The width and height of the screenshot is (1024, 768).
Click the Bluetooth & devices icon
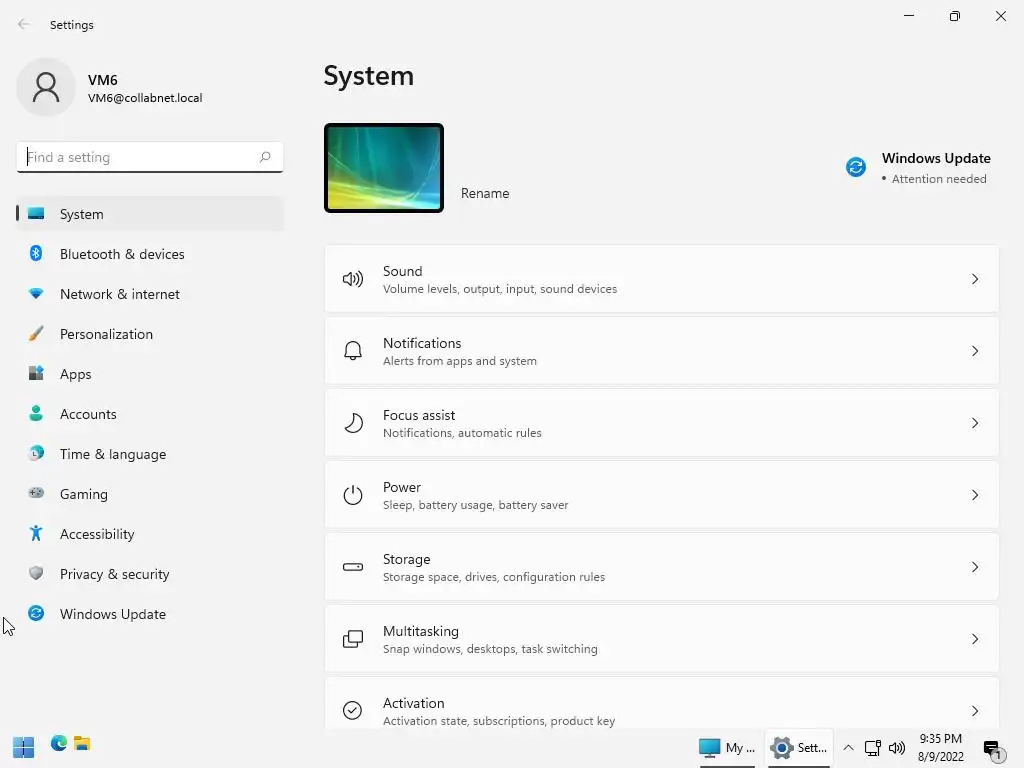[36, 253]
